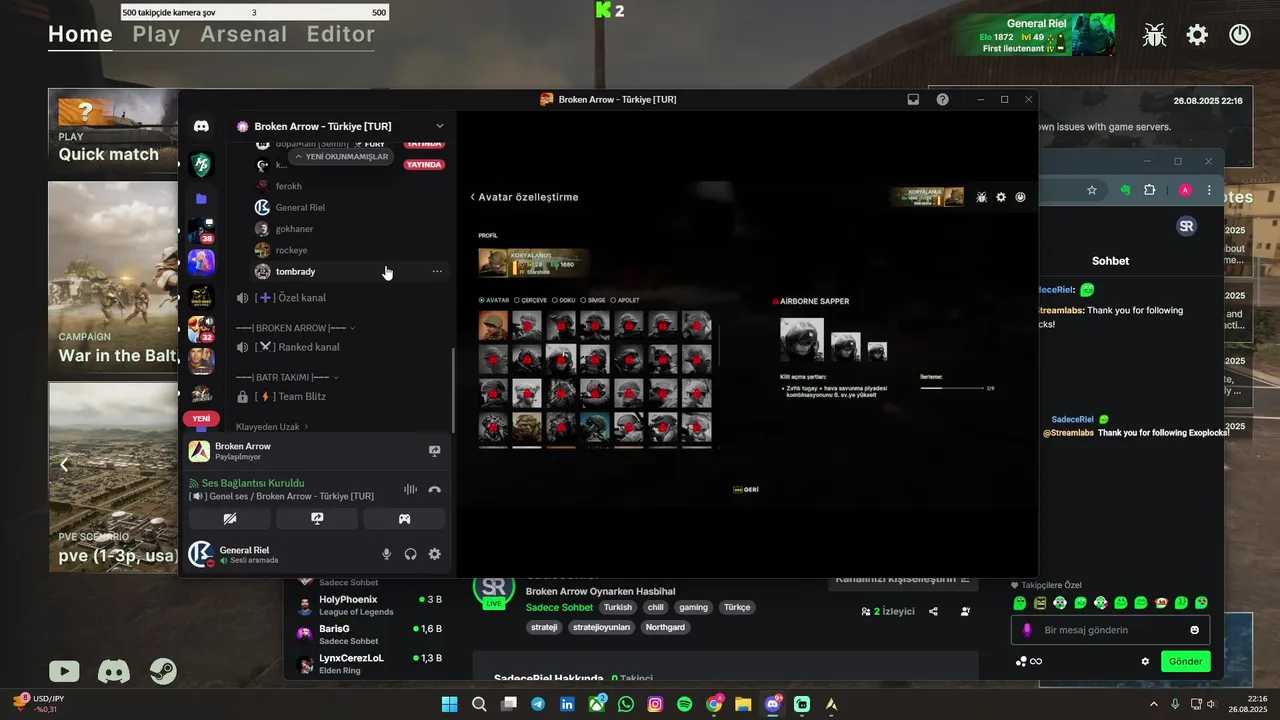
Task: Open Chrome extensions puzzle icon
Action: click(1150, 190)
